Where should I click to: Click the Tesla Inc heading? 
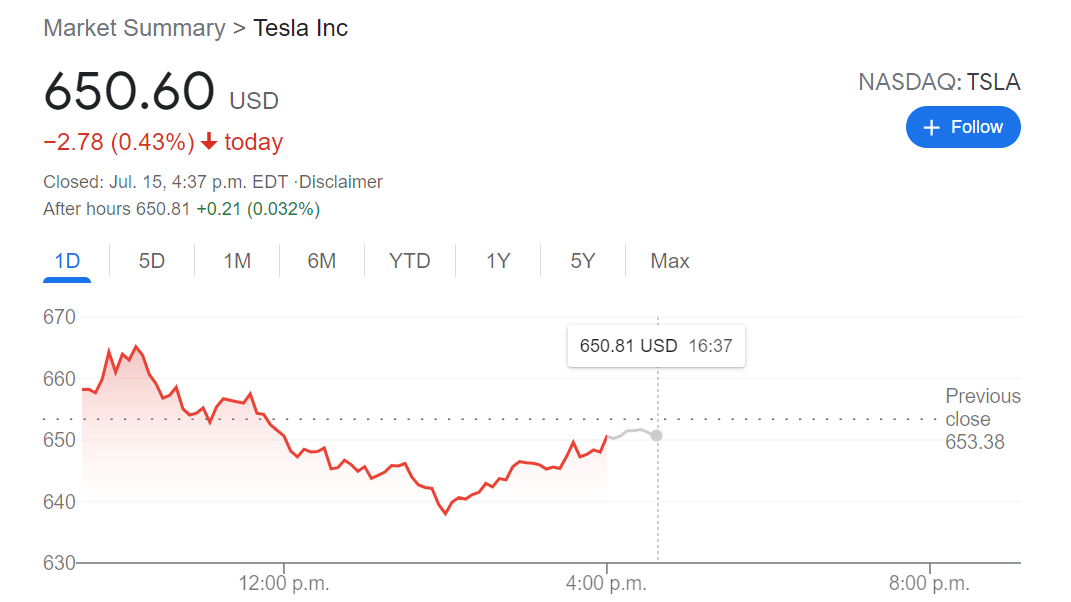pyautogui.click(x=301, y=28)
